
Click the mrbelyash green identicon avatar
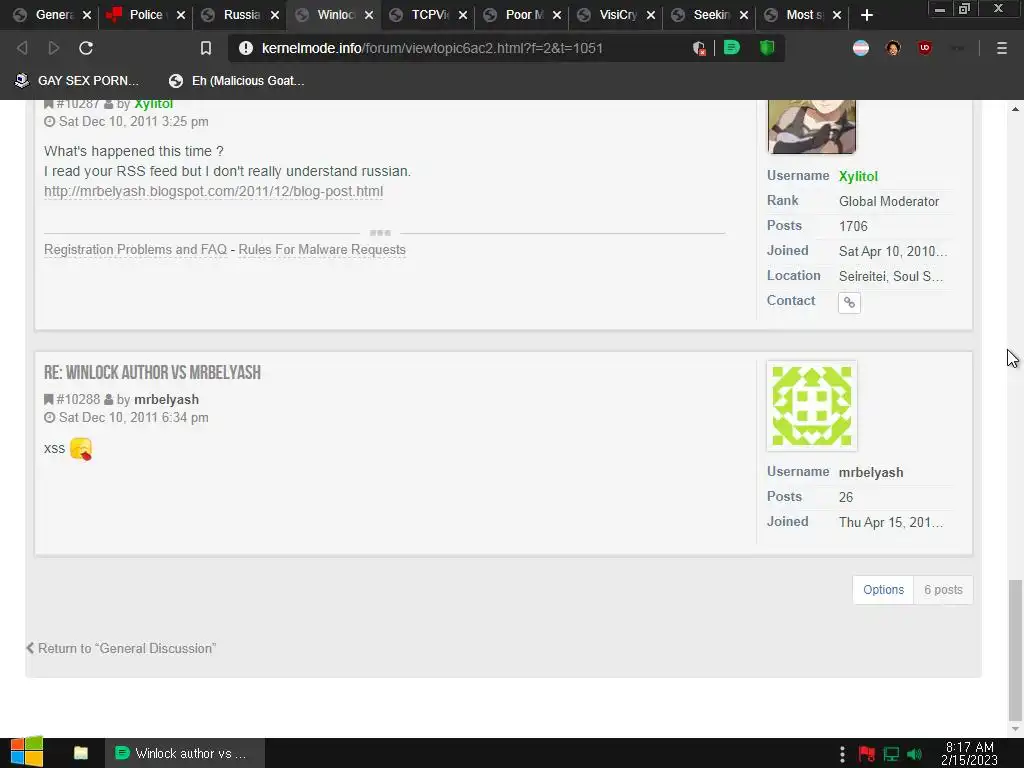coord(812,406)
